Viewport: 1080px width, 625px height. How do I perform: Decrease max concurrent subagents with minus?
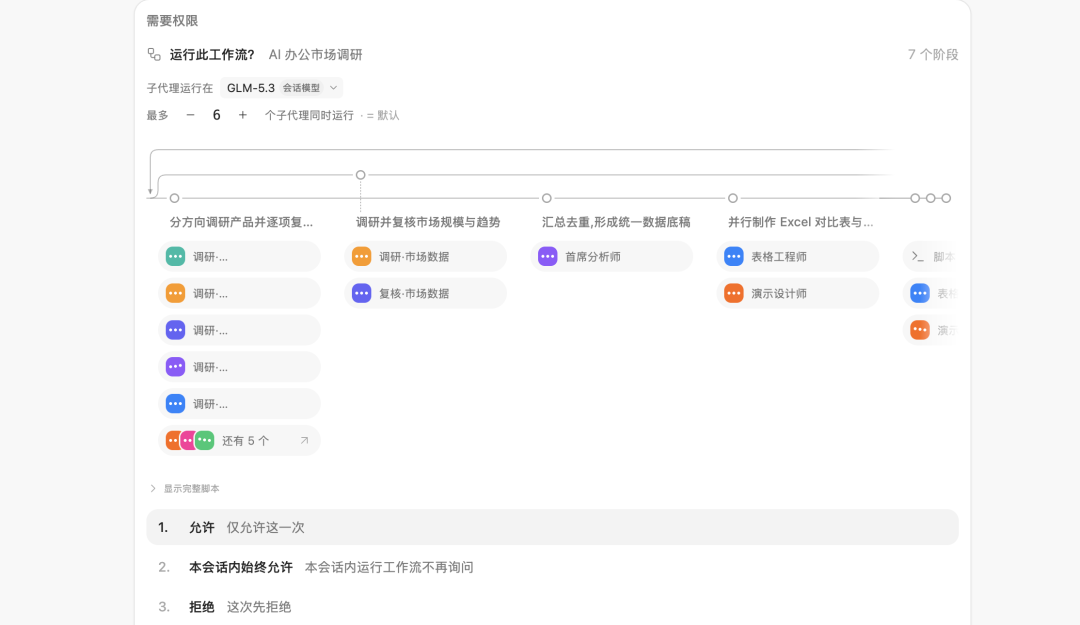pos(190,115)
